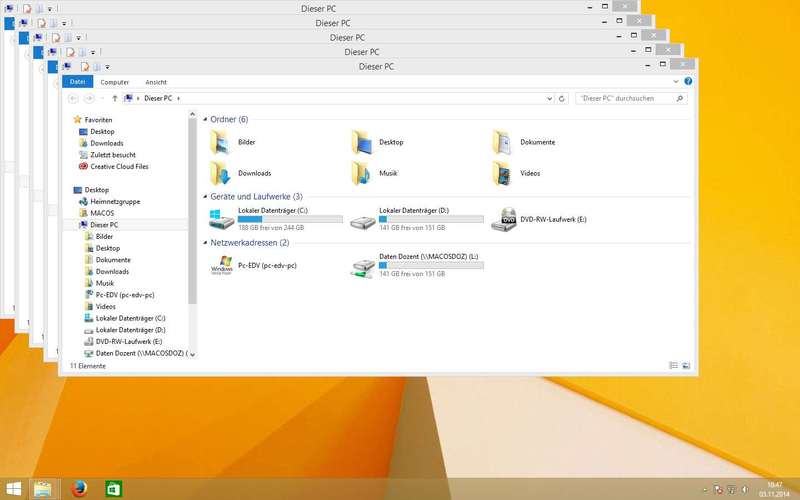Select Creative Cloud Files in Favoriten
The image size is (800, 500).
click(119, 167)
